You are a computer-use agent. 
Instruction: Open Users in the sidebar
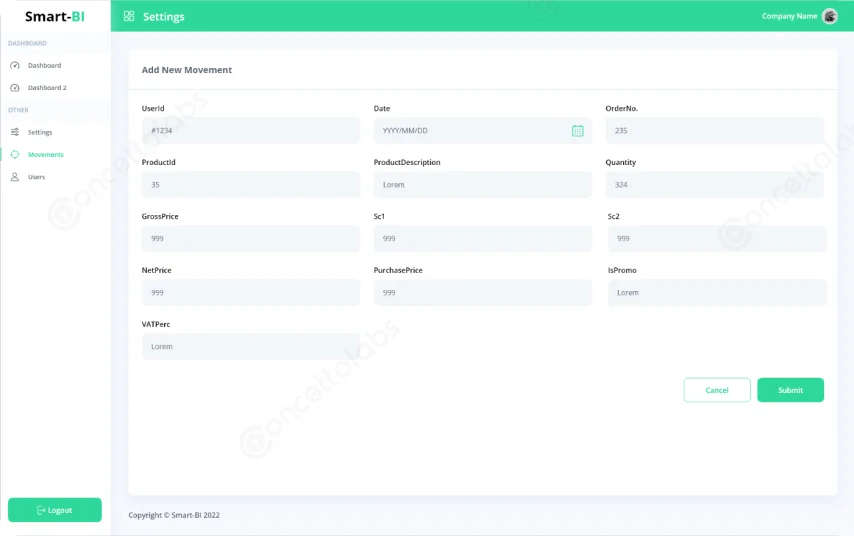36,177
